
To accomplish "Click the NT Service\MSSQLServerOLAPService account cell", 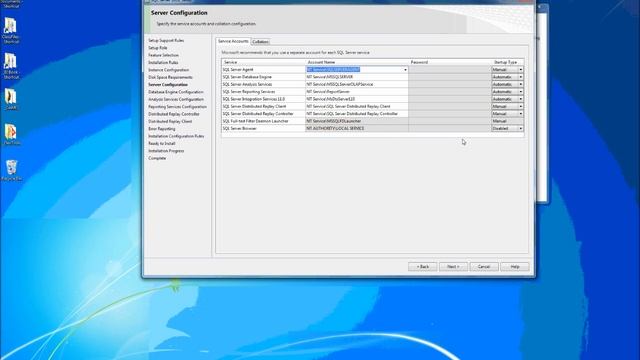I will 357,84.
